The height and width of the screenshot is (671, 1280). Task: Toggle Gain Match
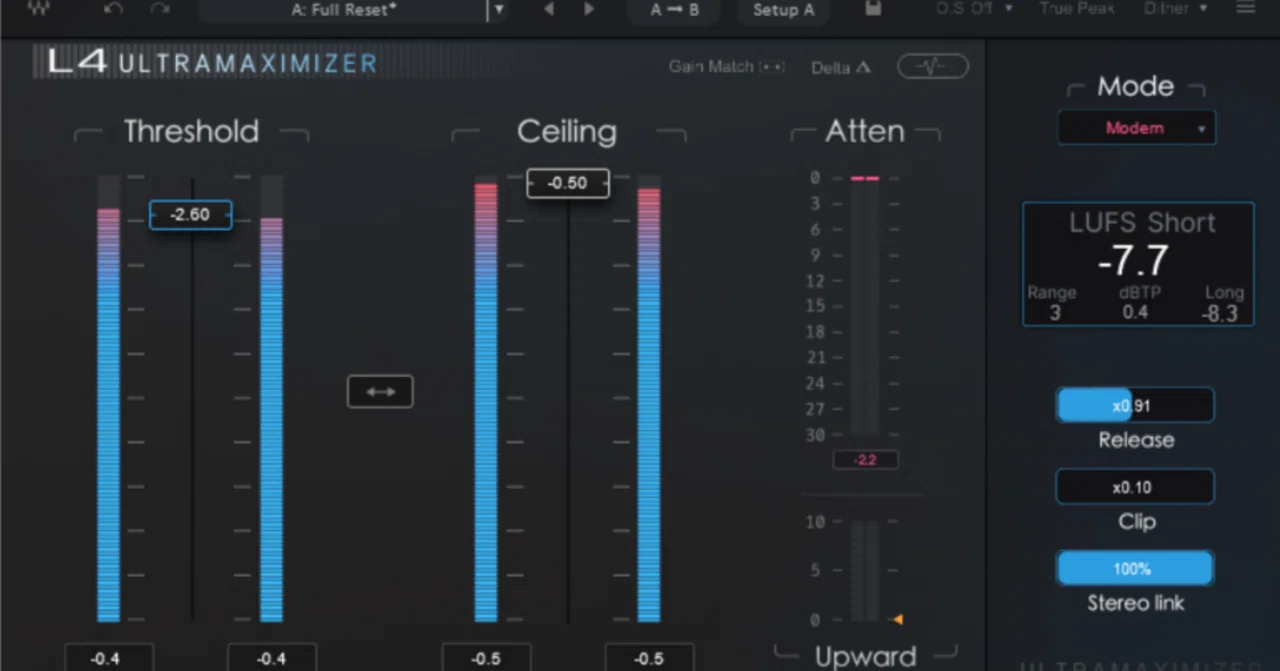[x=727, y=67]
